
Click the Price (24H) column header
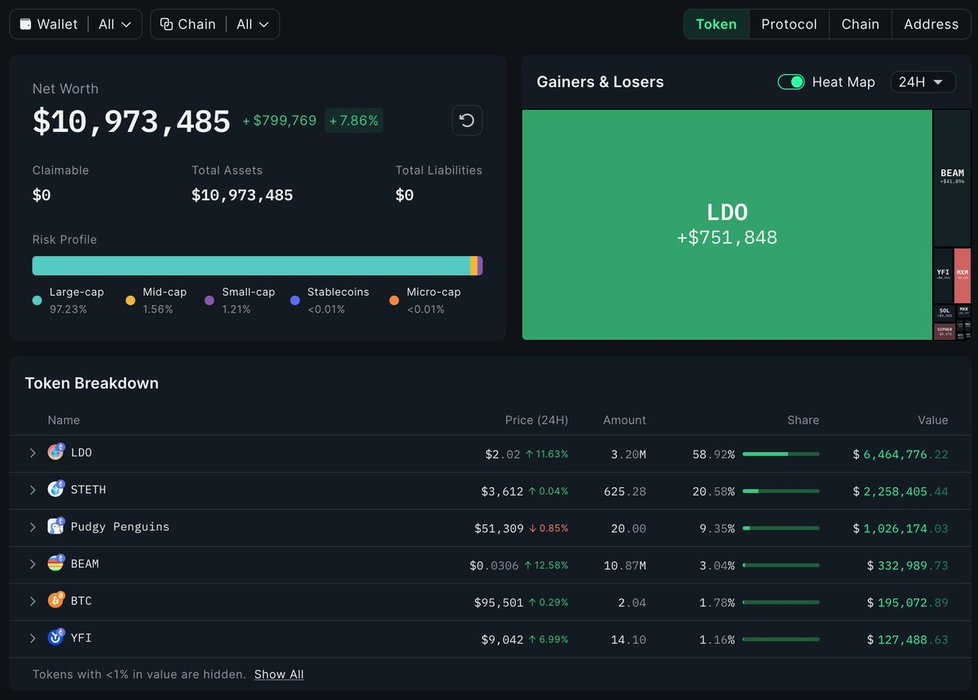(x=536, y=420)
